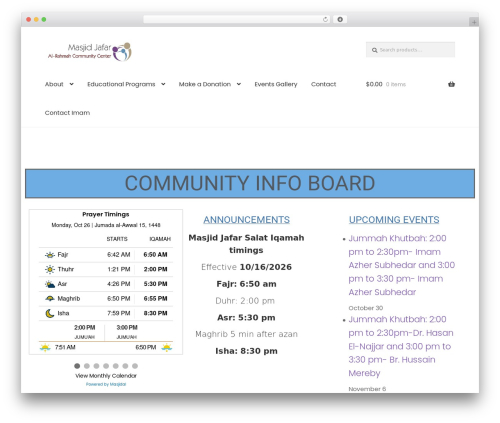
Task: Click the new tab plus button
Action: point(474,22)
